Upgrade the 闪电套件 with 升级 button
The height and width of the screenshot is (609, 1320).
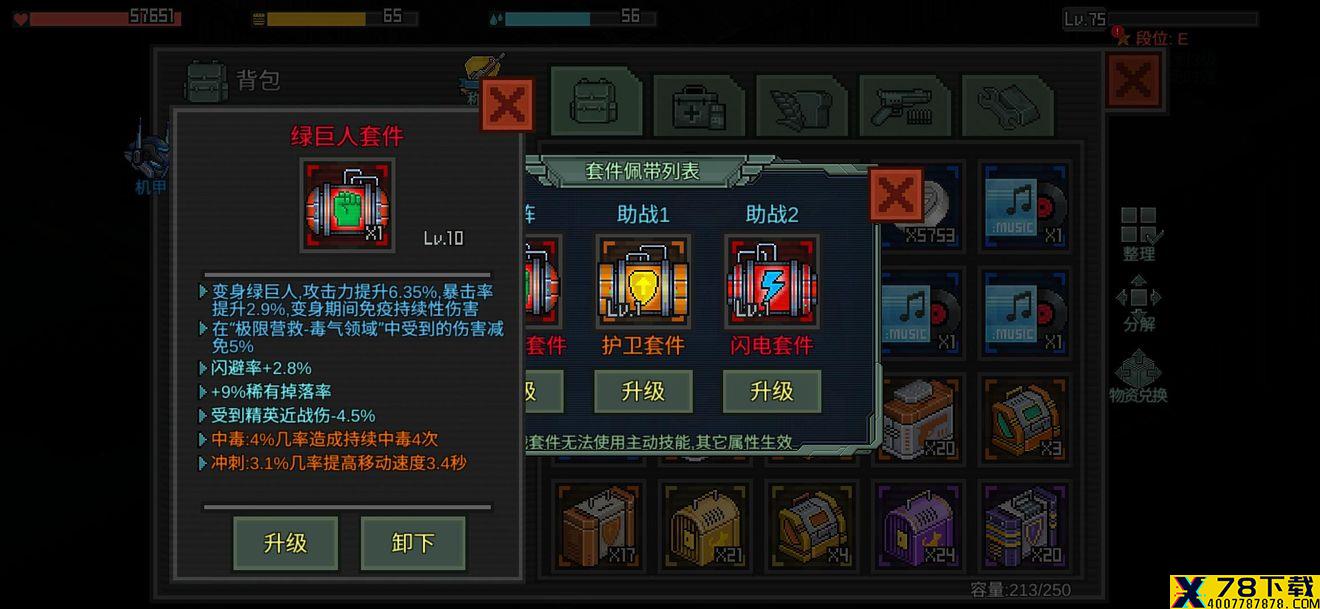point(771,391)
